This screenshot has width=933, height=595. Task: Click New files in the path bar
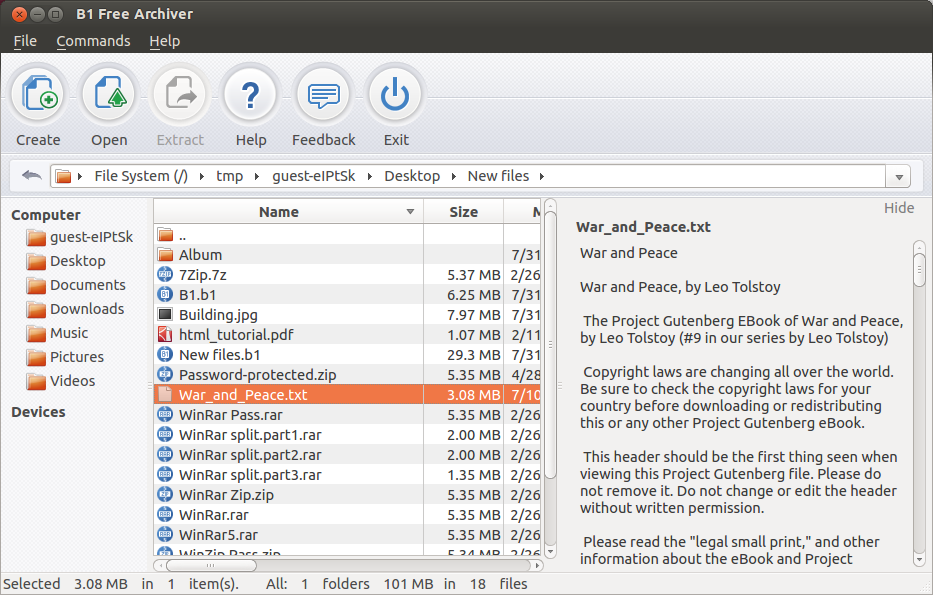(x=498, y=176)
